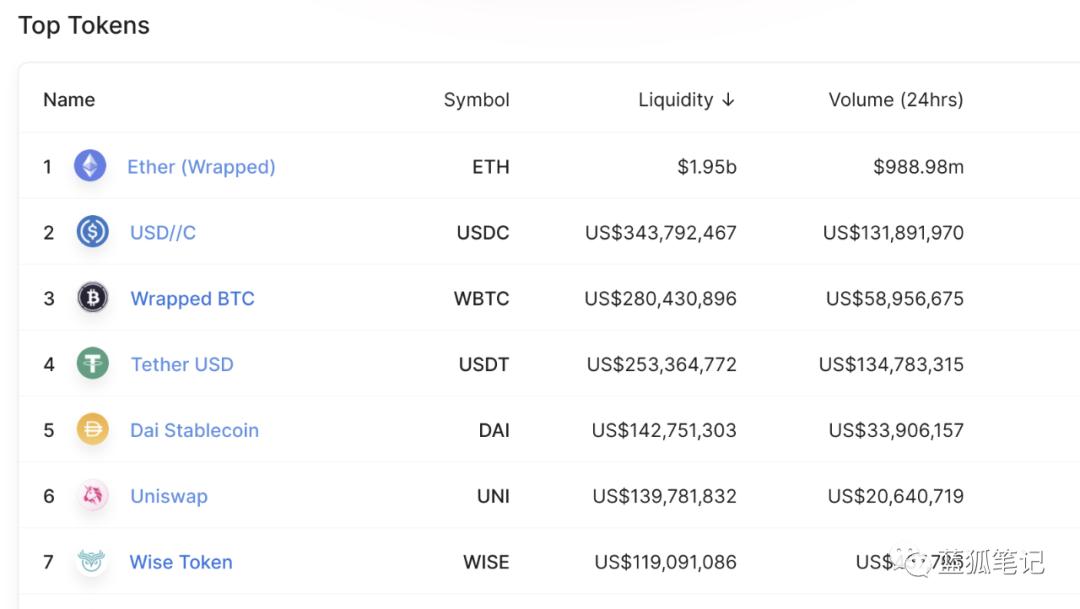Open the Uniswap token link
This screenshot has width=1080, height=609.
click(169, 496)
